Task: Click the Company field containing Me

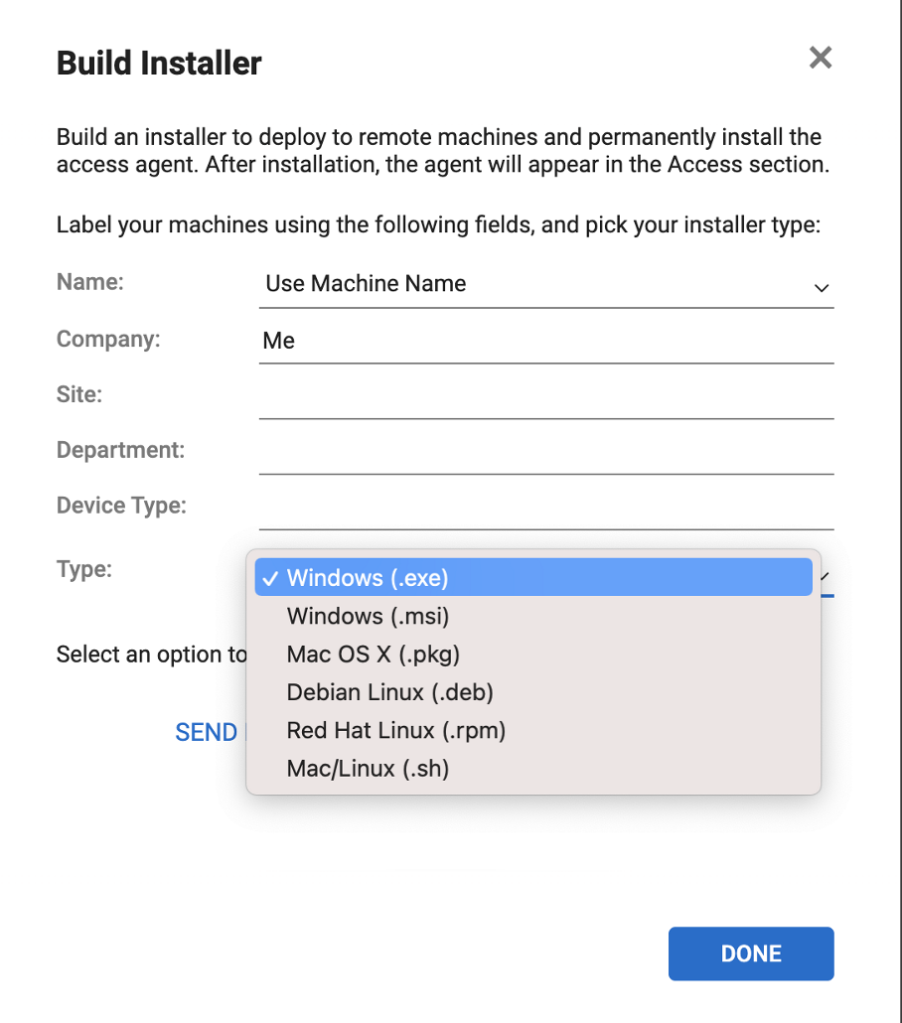Action: 546,341
